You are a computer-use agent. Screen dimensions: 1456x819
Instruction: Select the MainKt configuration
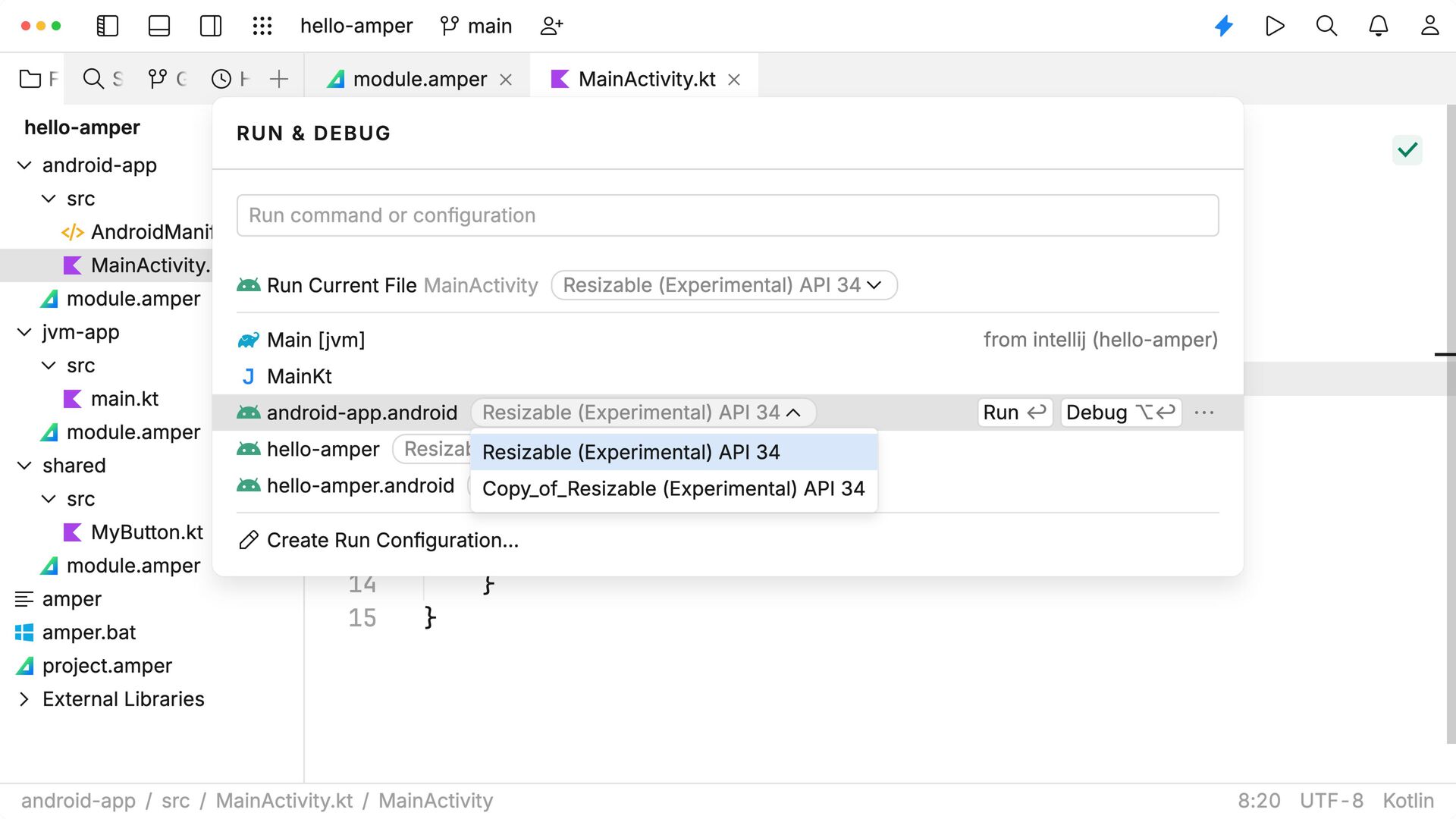pyautogui.click(x=727, y=376)
